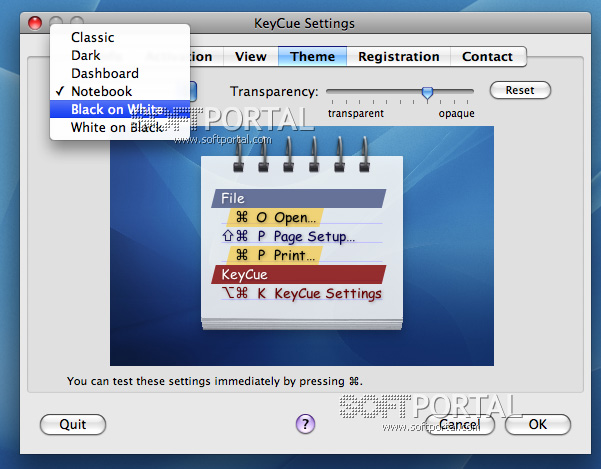Open help with the question mark icon
Image resolution: width=601 pixels, height=469 pixels.
coord(305,424)
